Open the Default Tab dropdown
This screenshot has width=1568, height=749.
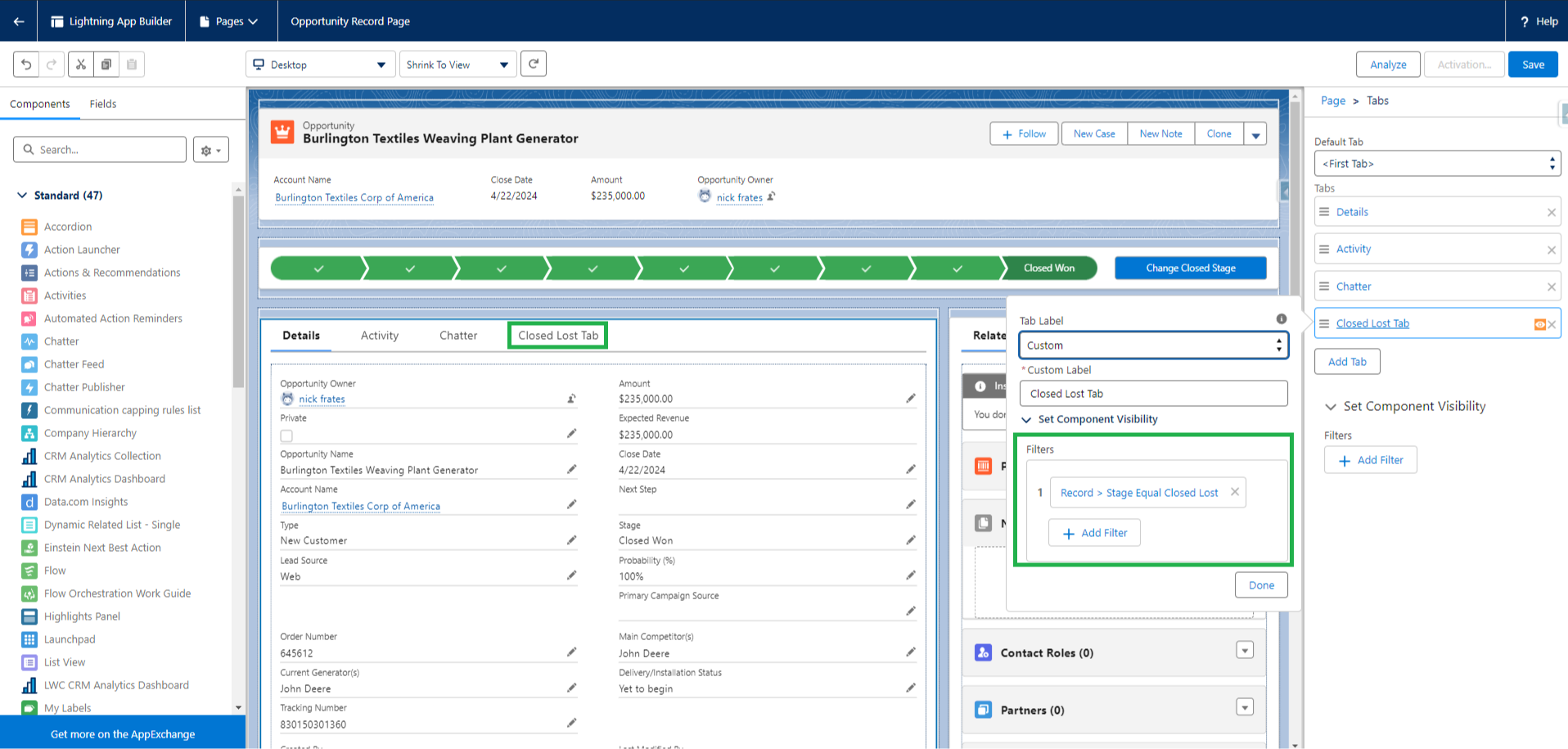click(1437, 164)
